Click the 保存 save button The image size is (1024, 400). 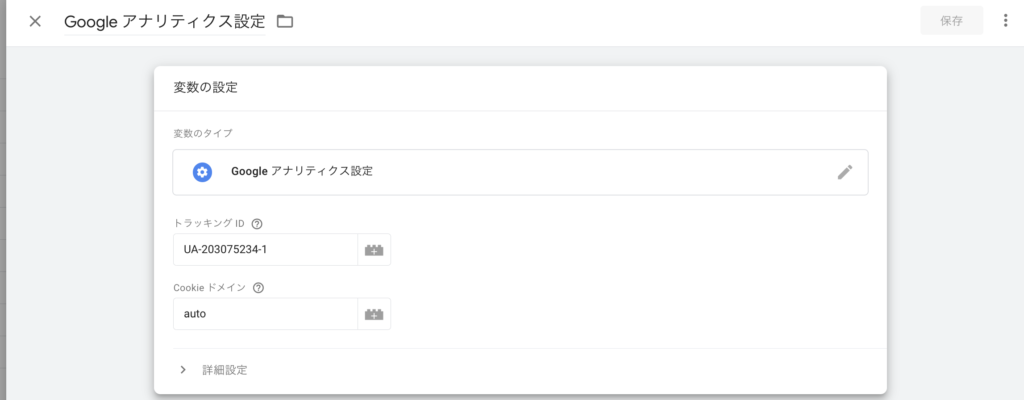(x=952, y=21)
